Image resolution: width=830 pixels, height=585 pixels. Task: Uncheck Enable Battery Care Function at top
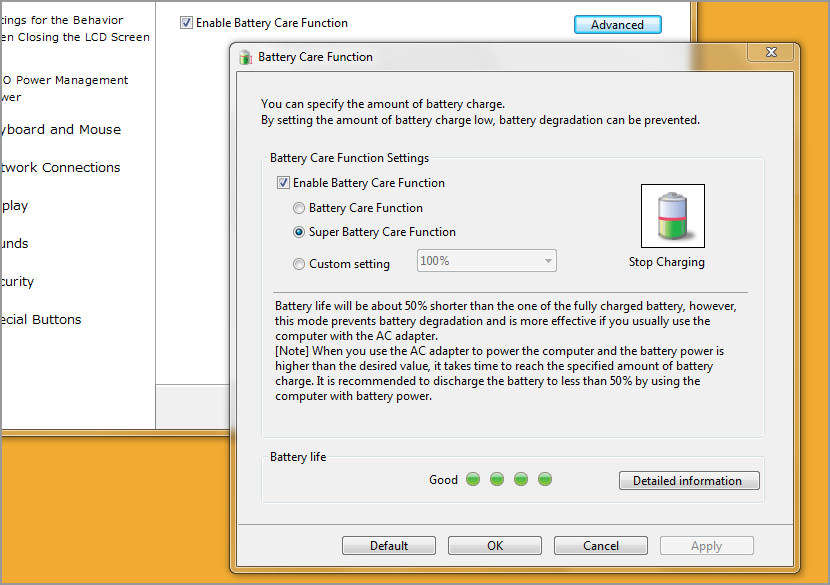[189, 22]
